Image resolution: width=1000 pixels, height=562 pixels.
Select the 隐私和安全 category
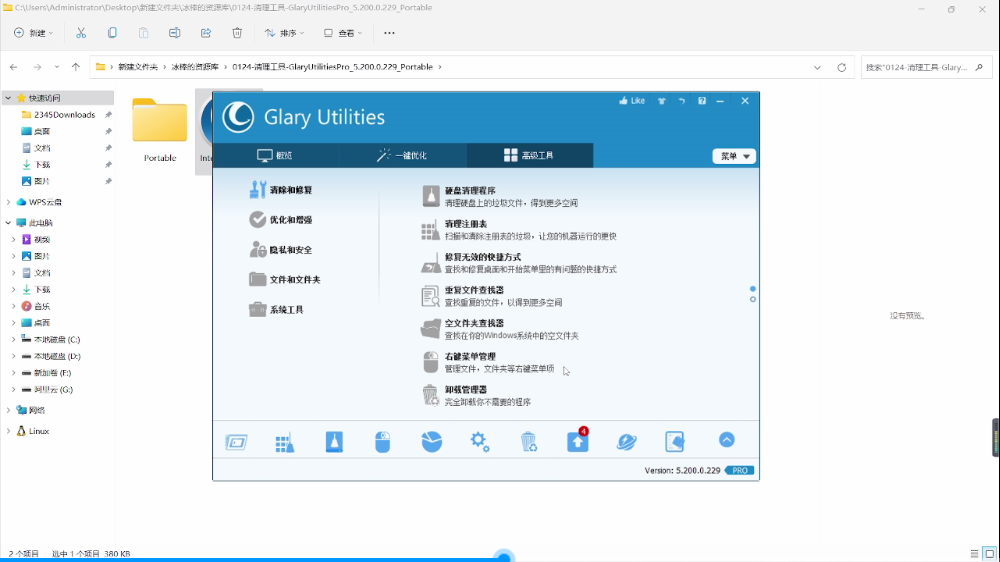[290, 250]
